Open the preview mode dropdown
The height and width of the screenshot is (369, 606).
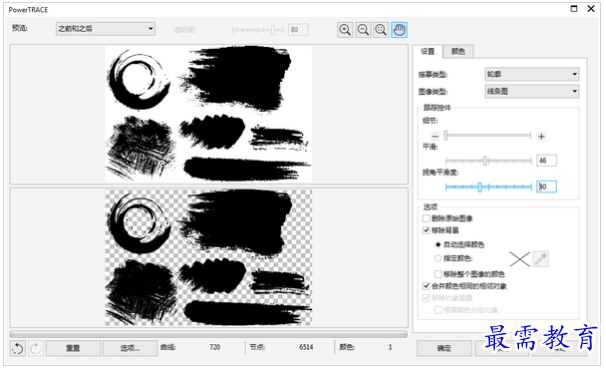(x=106, y=29)
